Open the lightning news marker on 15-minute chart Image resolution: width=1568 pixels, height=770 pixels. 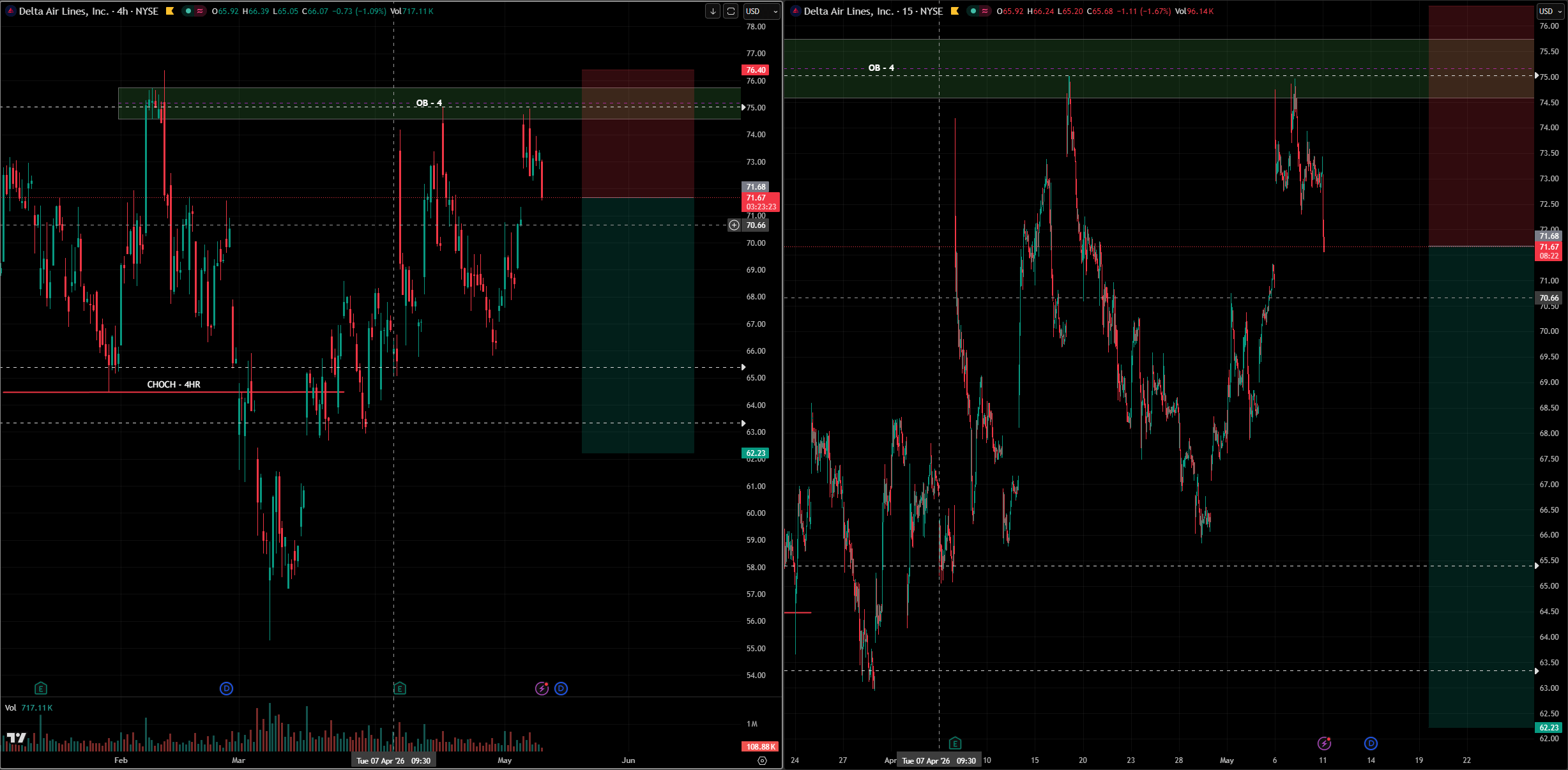(x=1324, y=743)
